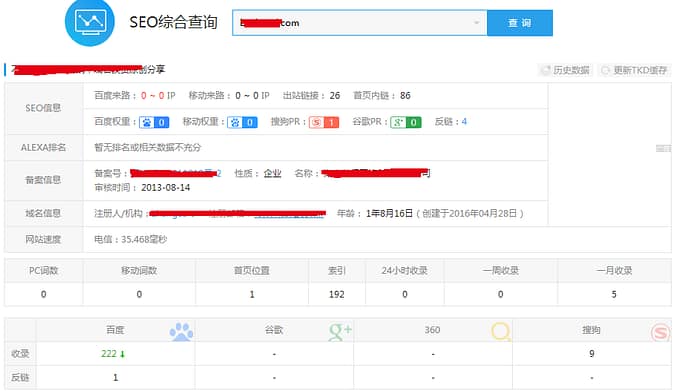Click the small gray handle at right edge
Image resolution: width=680 pixels, height=391 pixels.
pyautogui.click(x=664, y=149)
